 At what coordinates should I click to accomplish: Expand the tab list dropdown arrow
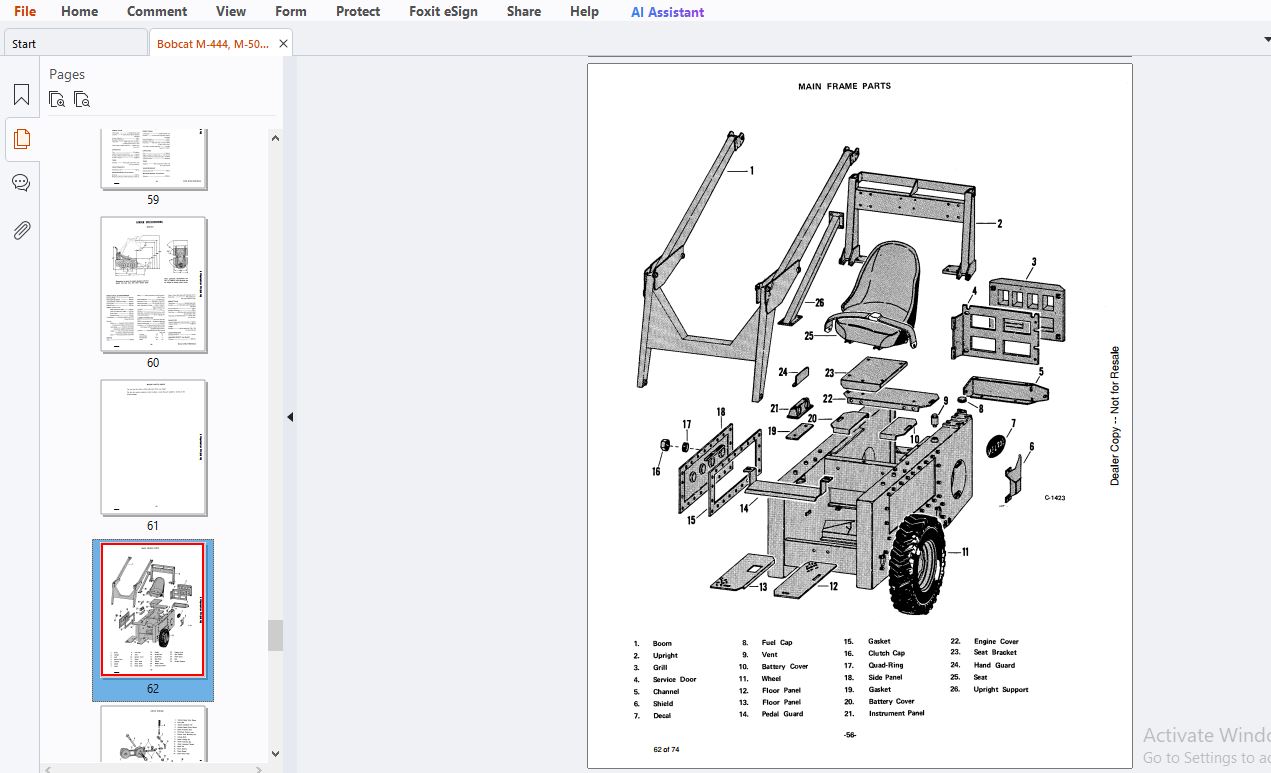[1267, 39]
